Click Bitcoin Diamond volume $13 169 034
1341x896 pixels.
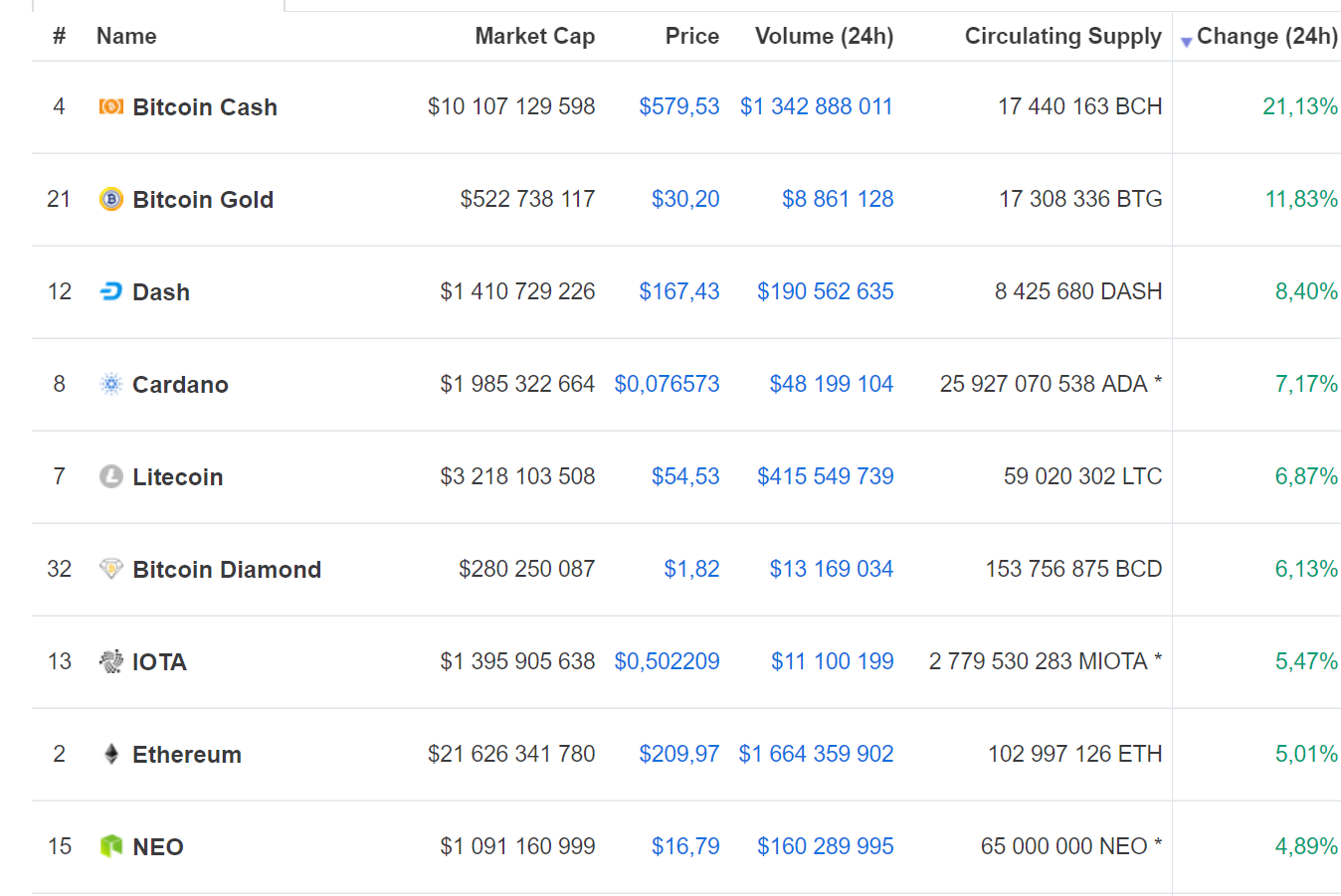click(x=832, y=569)
